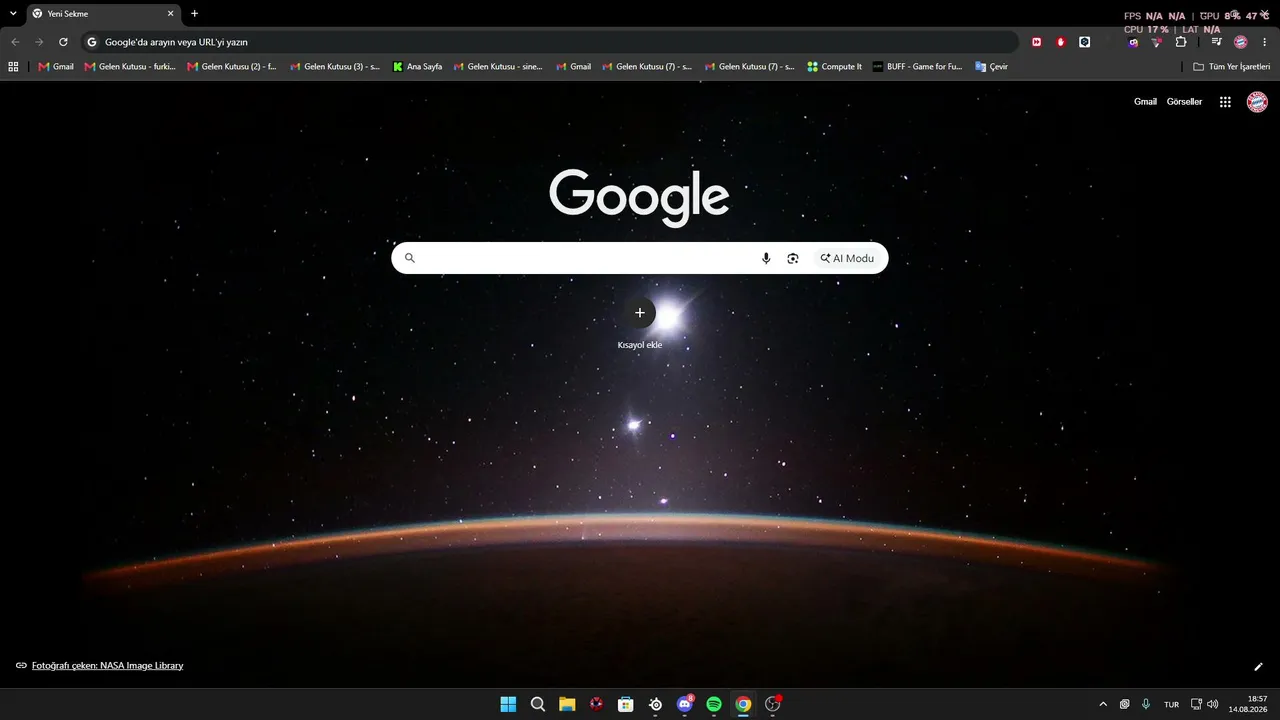The height and width of the screenshot is (720, 1280).
Task: Click the red hand blocker extension icon
Action: pos(1061,42)
